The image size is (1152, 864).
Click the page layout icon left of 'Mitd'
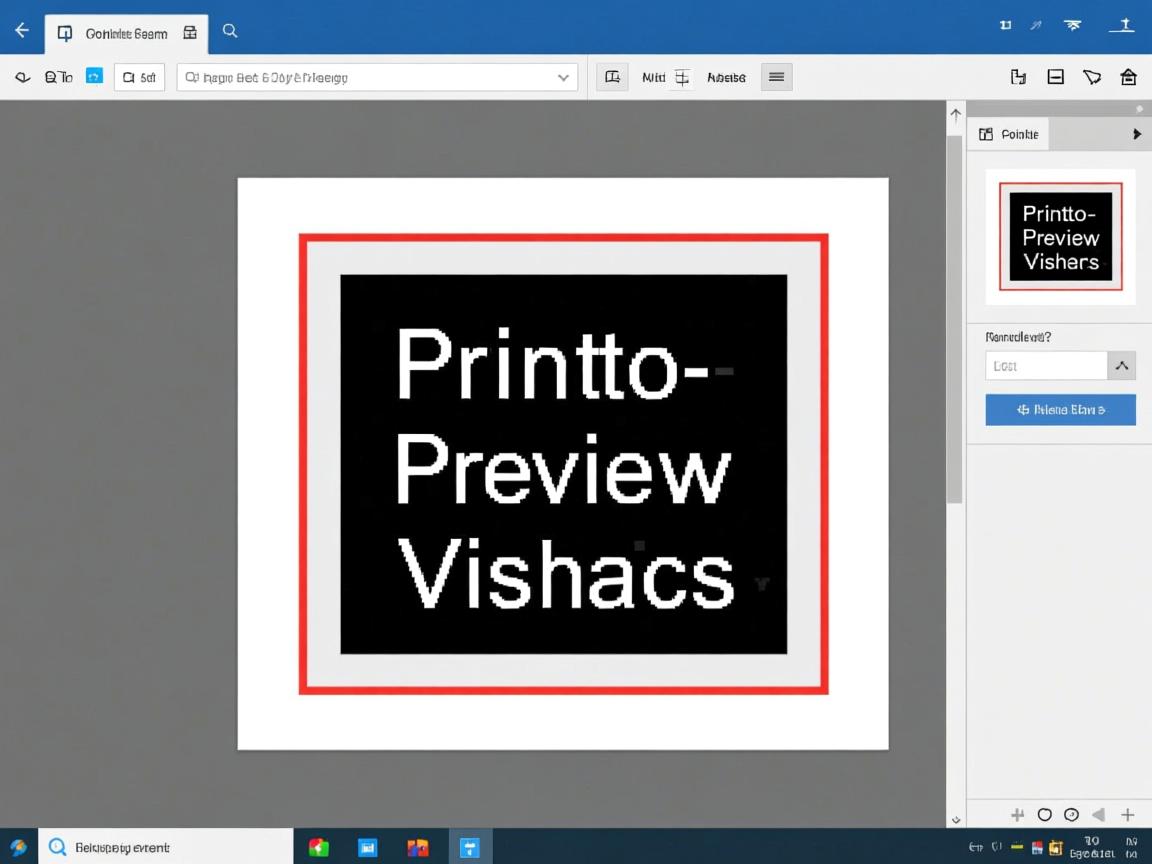[x=613, y=77]
